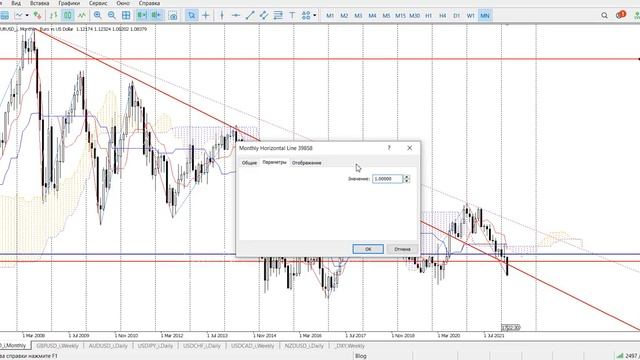This screenshot has height=360, width=640.
Task: Open the USDJPY Daily chart tab
Action: click(155, 346)
